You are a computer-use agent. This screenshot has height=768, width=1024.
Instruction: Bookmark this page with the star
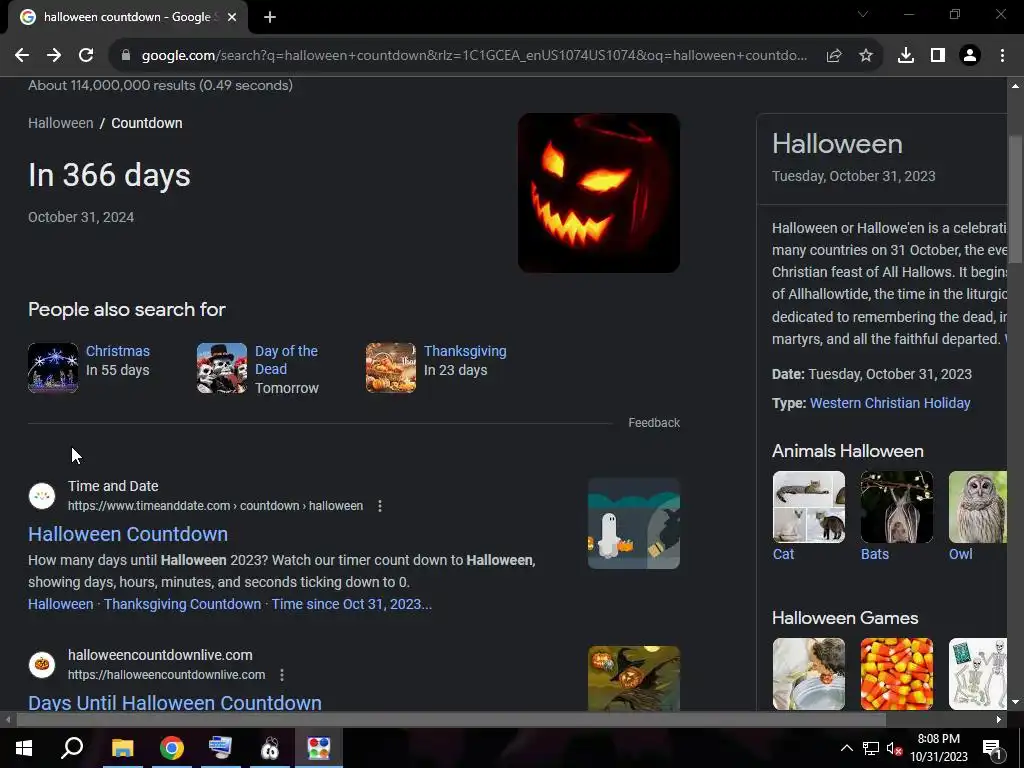(866, 56)
